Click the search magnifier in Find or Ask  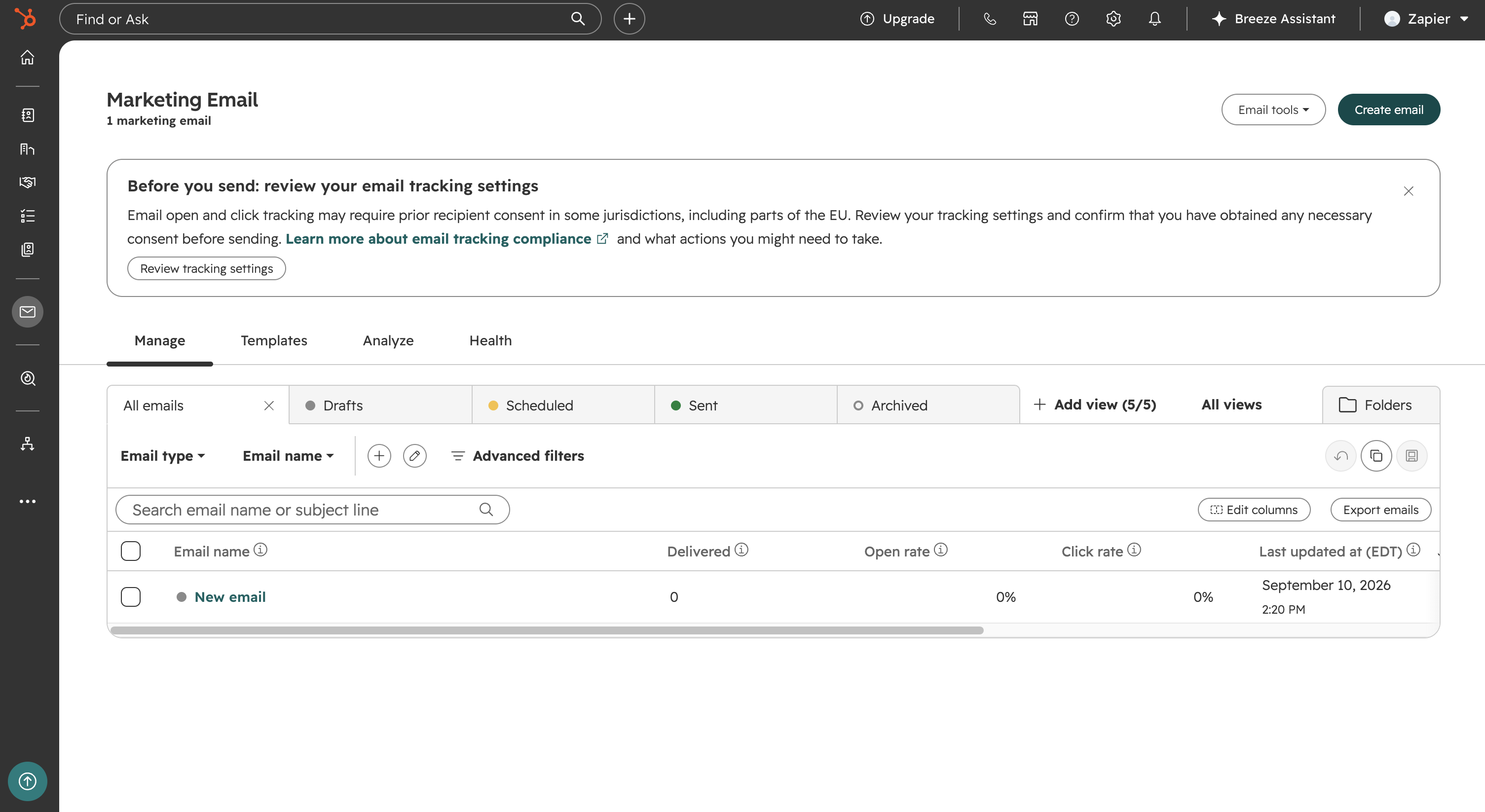[578, 19]
